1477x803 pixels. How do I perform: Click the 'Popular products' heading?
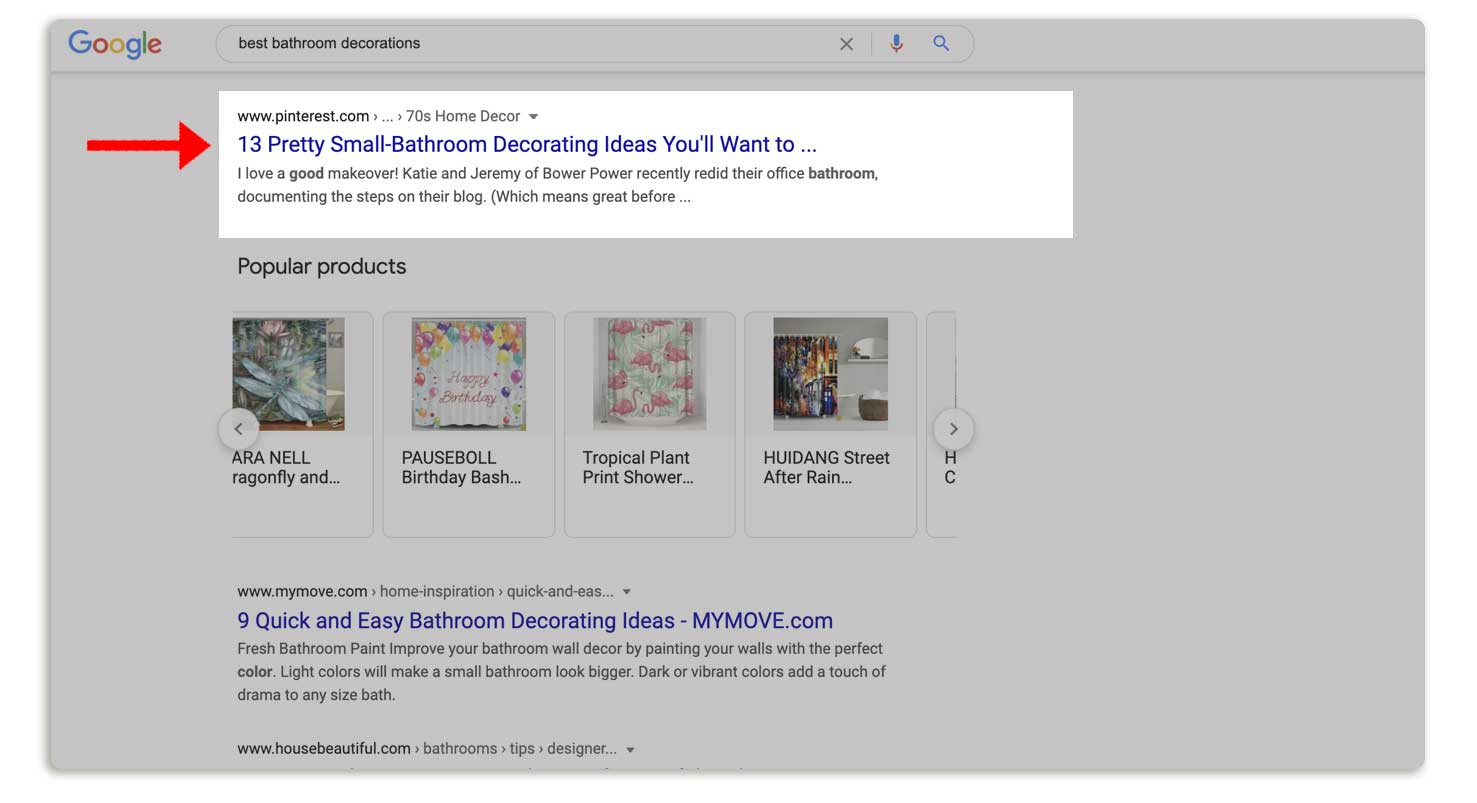[322, 266]
